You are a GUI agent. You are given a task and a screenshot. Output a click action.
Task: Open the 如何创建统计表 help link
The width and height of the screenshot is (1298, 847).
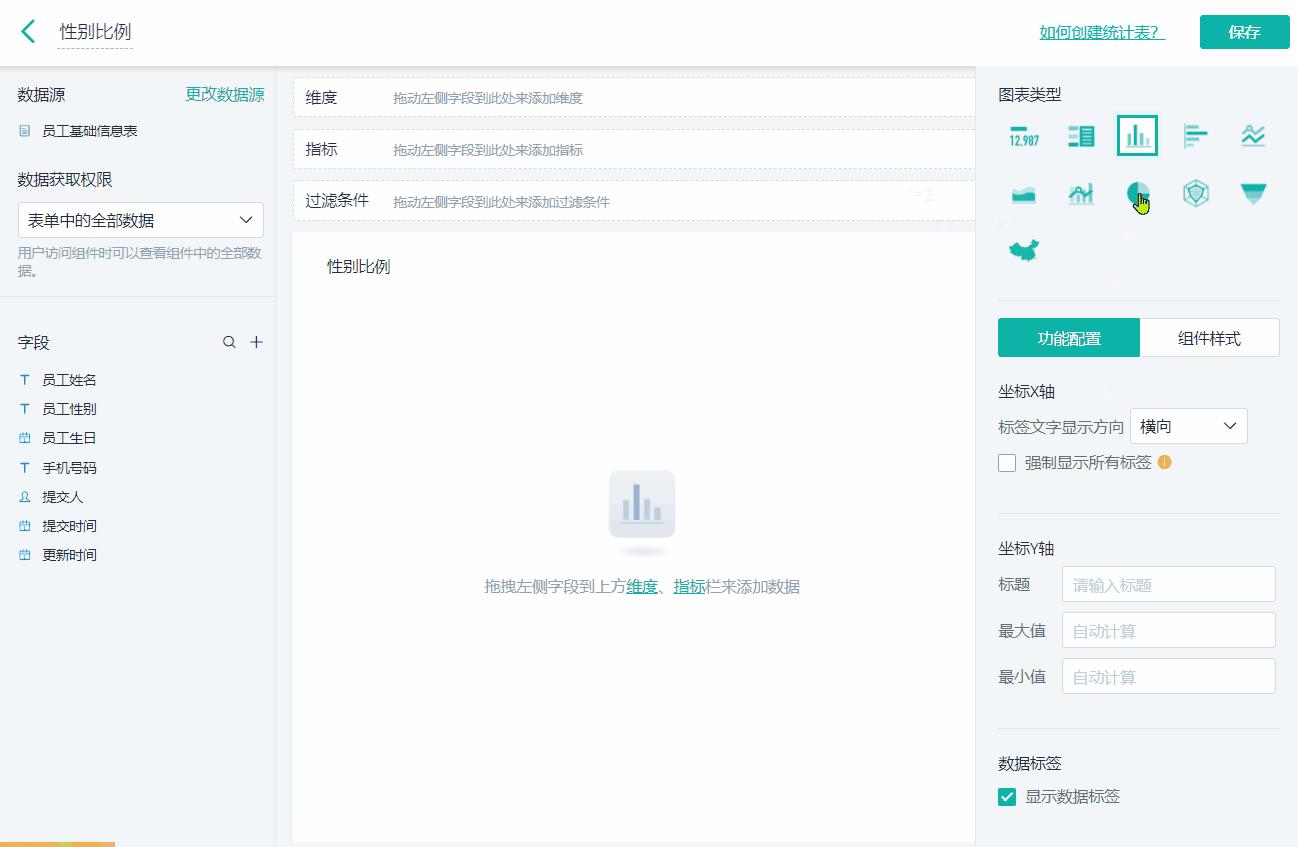(x=1100, y=31)
